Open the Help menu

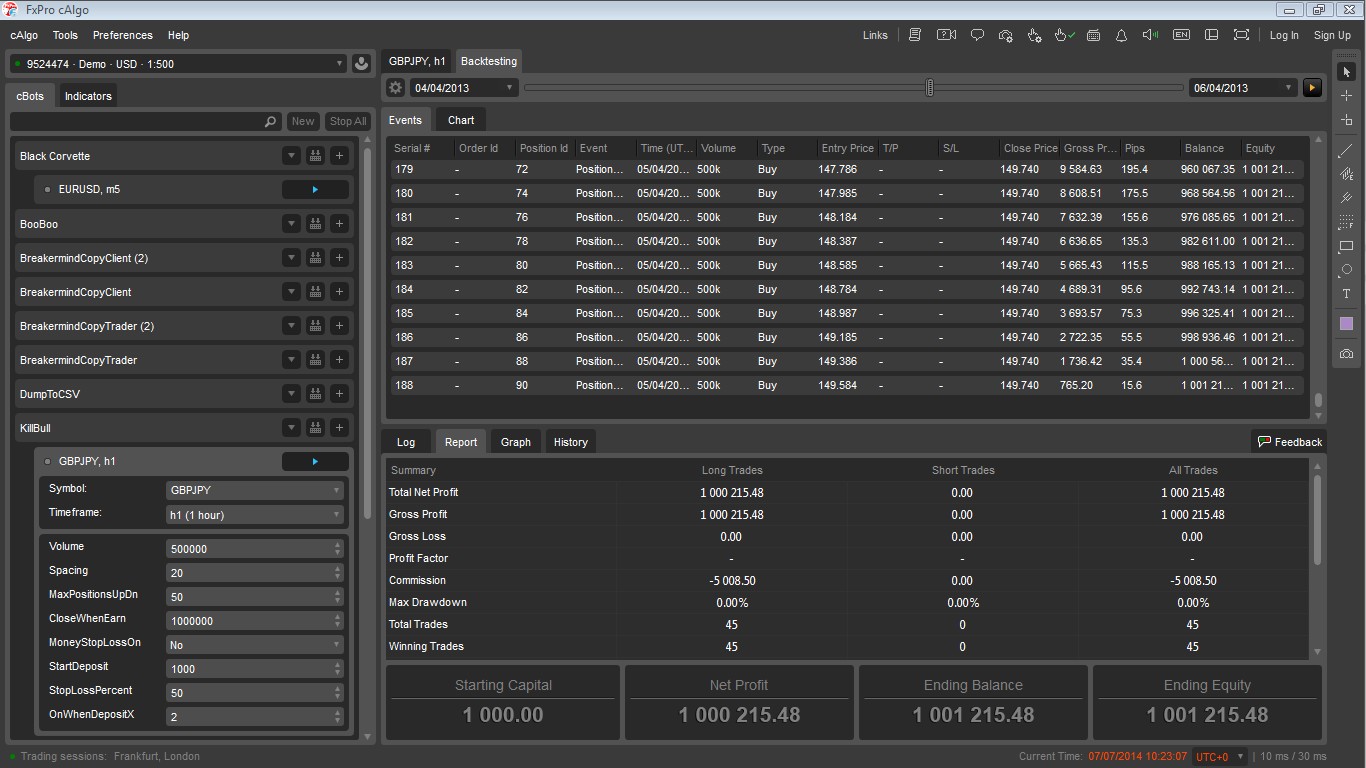coord(178,35)
